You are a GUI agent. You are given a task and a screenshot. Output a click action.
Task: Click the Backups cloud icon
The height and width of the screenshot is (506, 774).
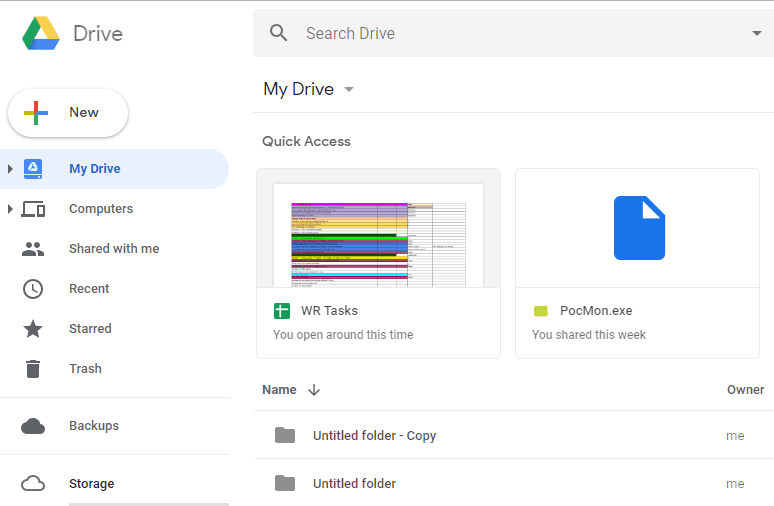pos(33,426)
